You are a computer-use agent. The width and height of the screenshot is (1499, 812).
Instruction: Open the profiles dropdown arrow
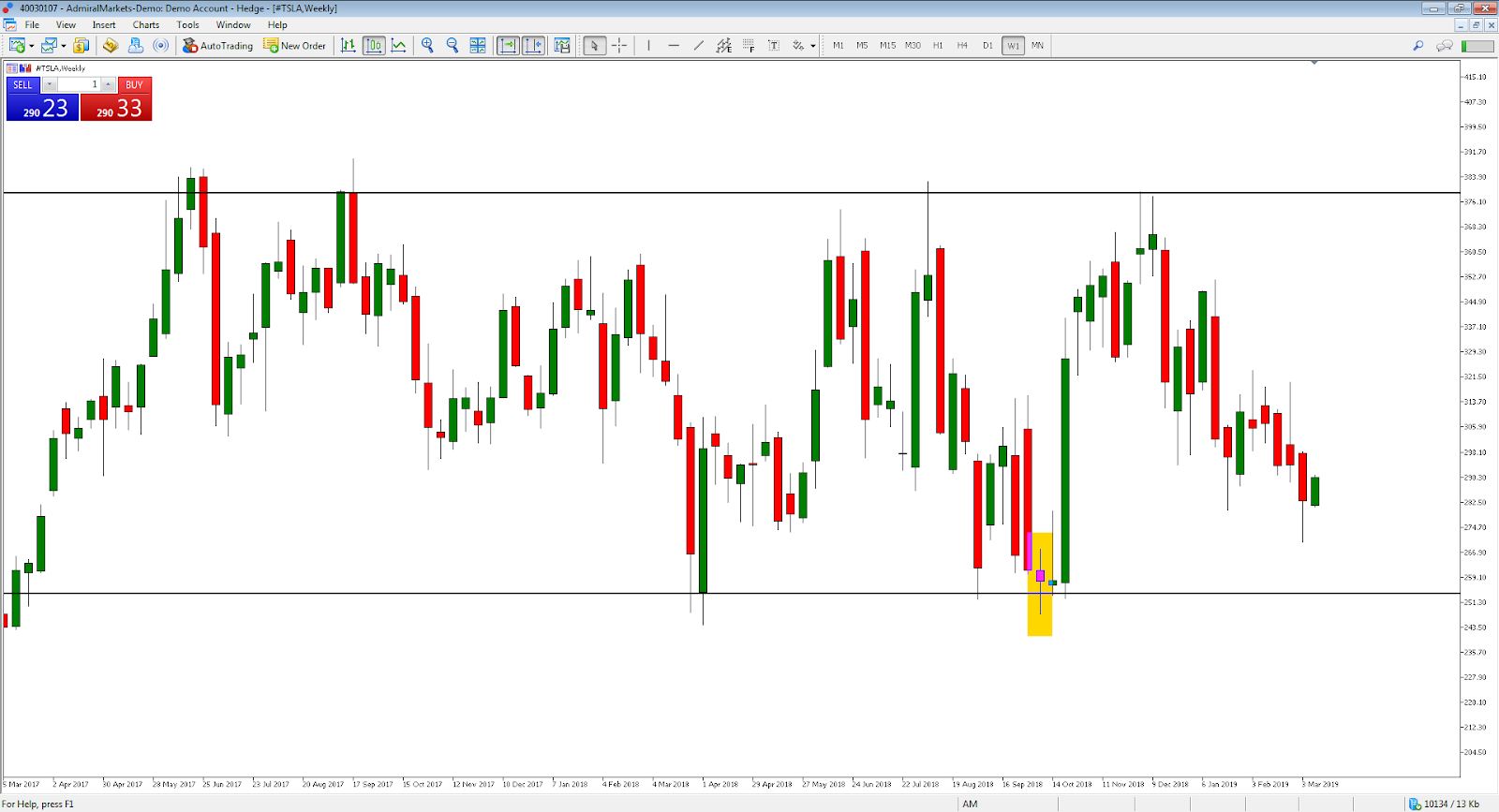tap(64, 46)
